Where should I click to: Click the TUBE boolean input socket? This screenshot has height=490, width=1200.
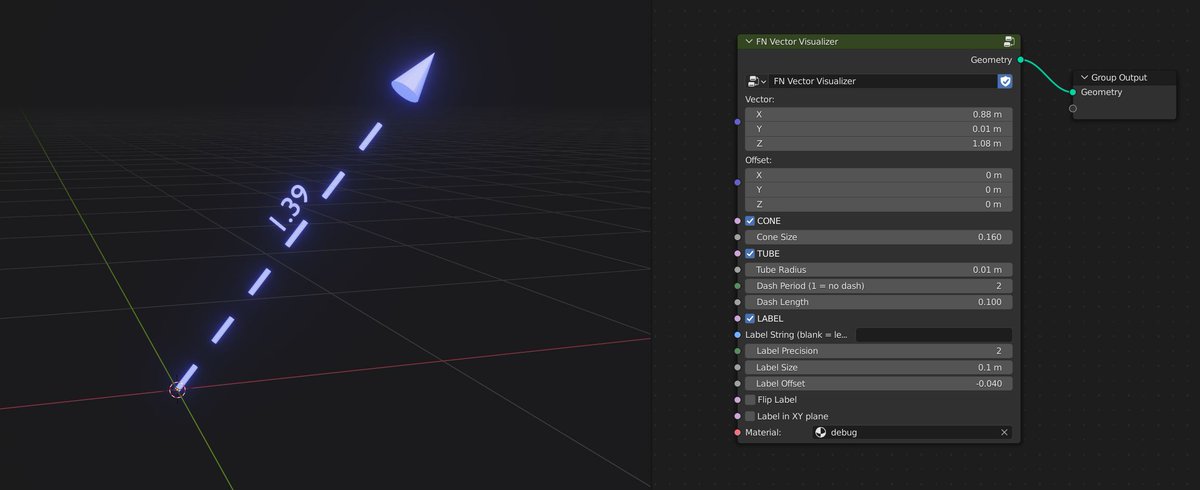click(x=738, y=254)
